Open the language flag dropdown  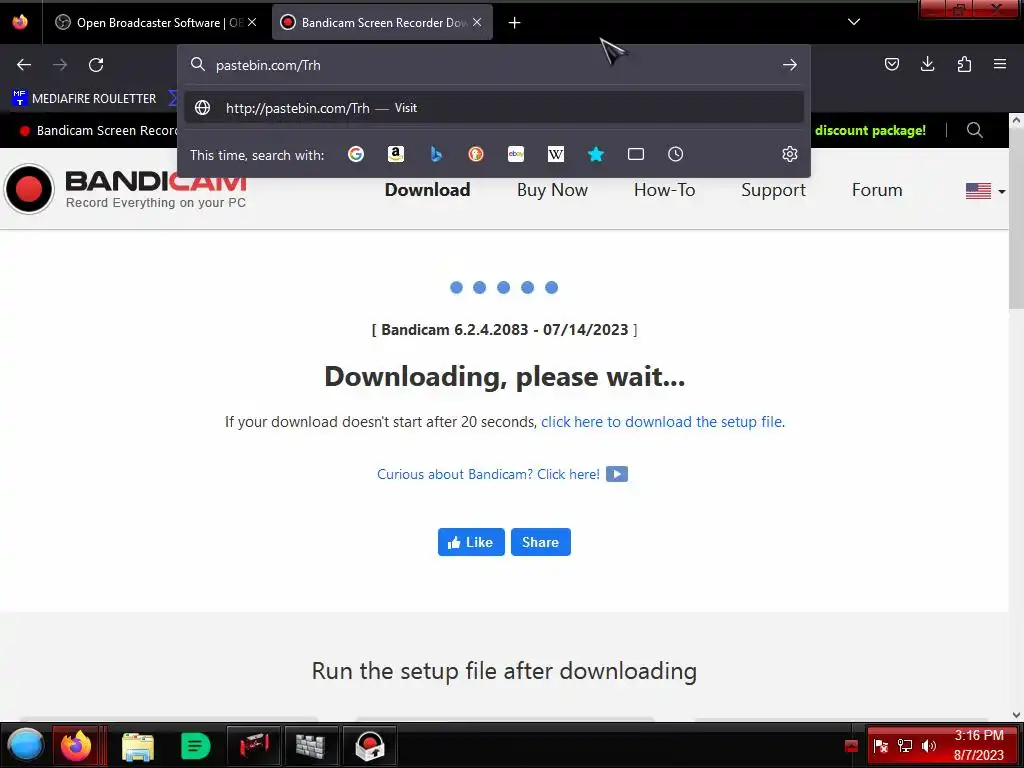tap(985, 191)
